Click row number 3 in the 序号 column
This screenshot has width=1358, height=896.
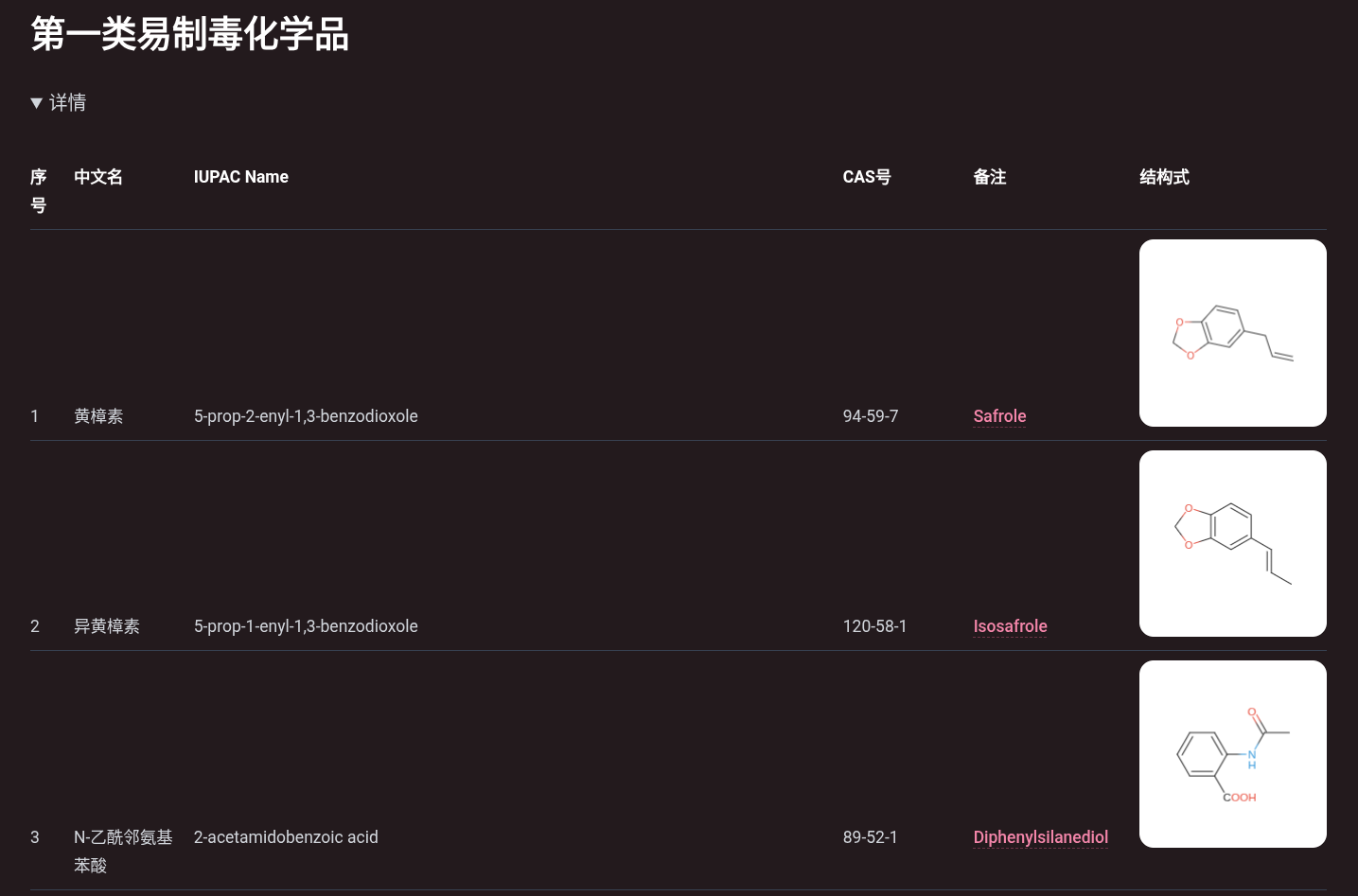[x=35, y=837]
